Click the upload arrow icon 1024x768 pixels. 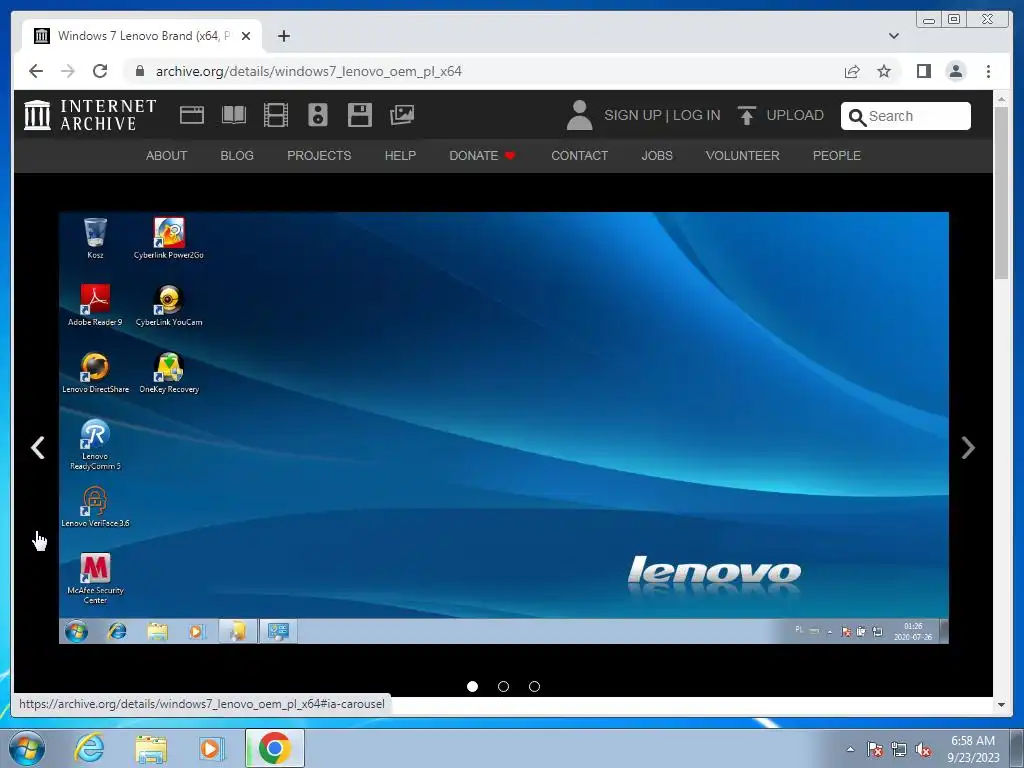[x=746, y=115]
